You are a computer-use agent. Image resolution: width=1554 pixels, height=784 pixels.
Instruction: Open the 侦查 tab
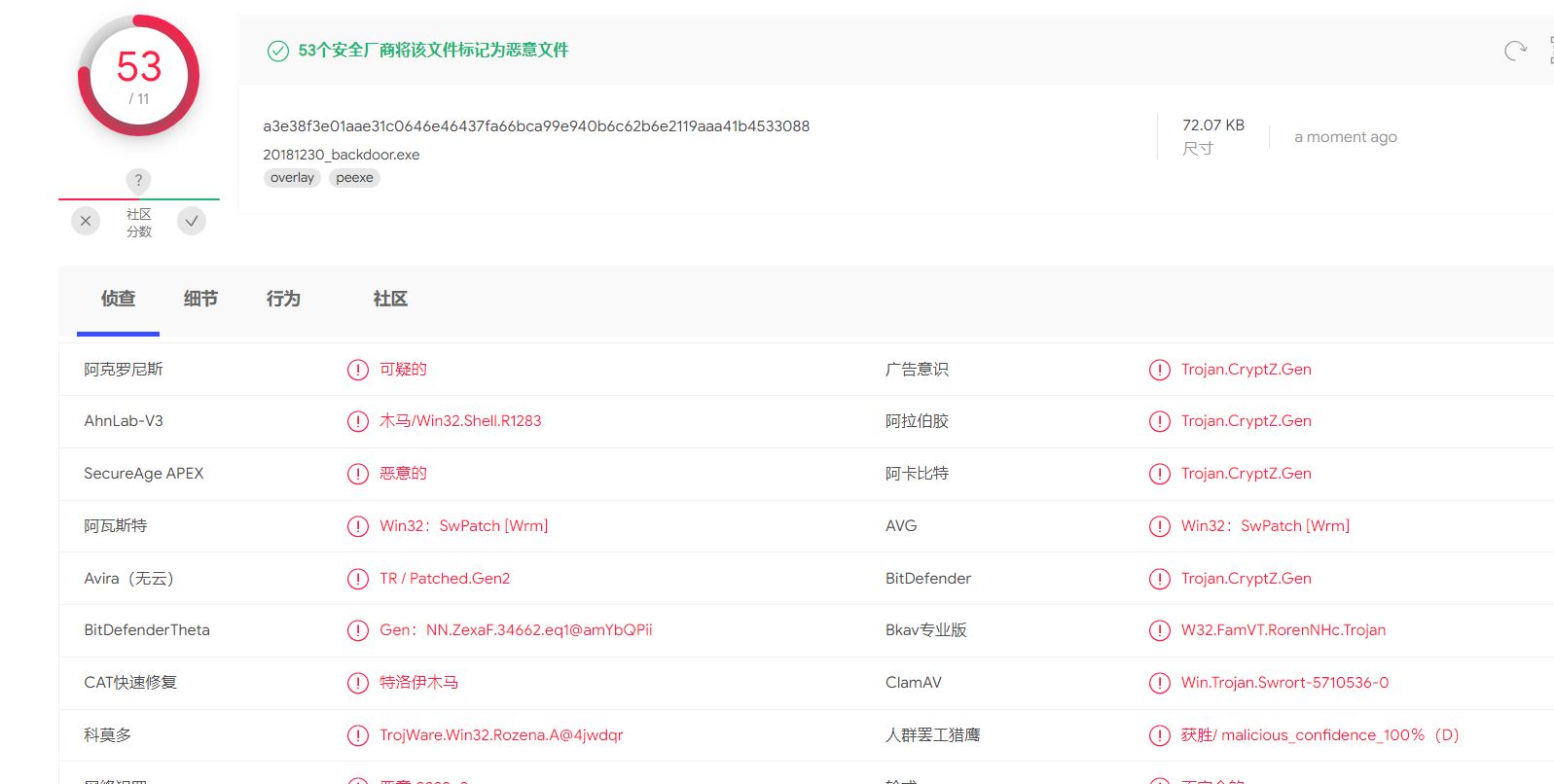point(118,300)
